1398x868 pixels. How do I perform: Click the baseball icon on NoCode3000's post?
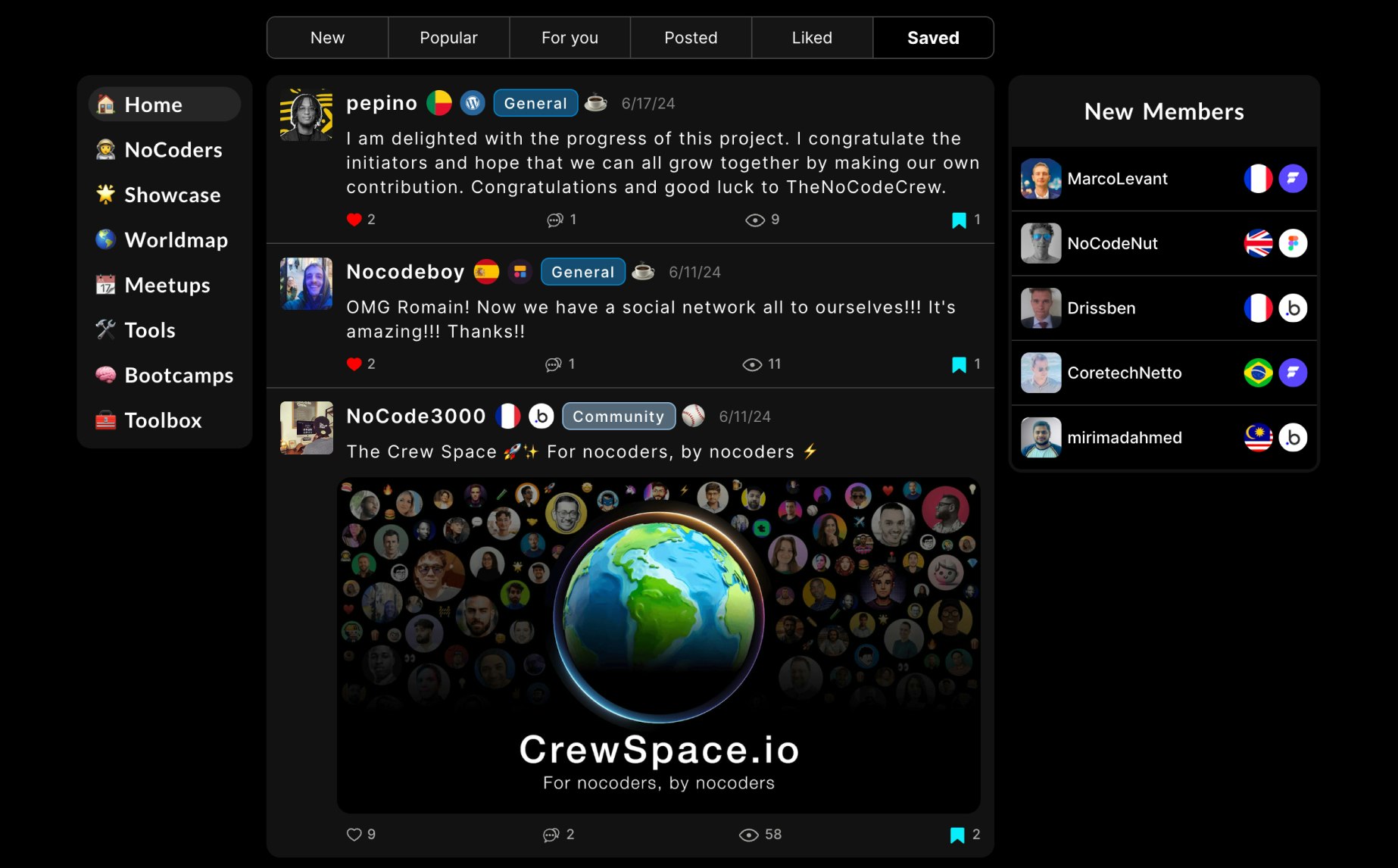(693, 416)
